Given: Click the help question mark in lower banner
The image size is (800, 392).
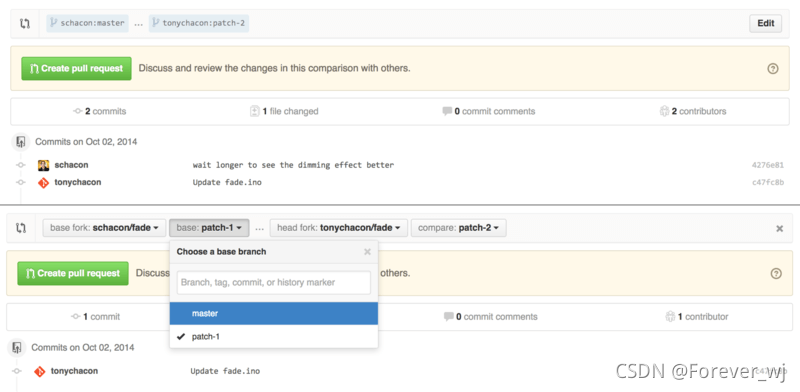Looking at the screenshot, I should 776,274.
